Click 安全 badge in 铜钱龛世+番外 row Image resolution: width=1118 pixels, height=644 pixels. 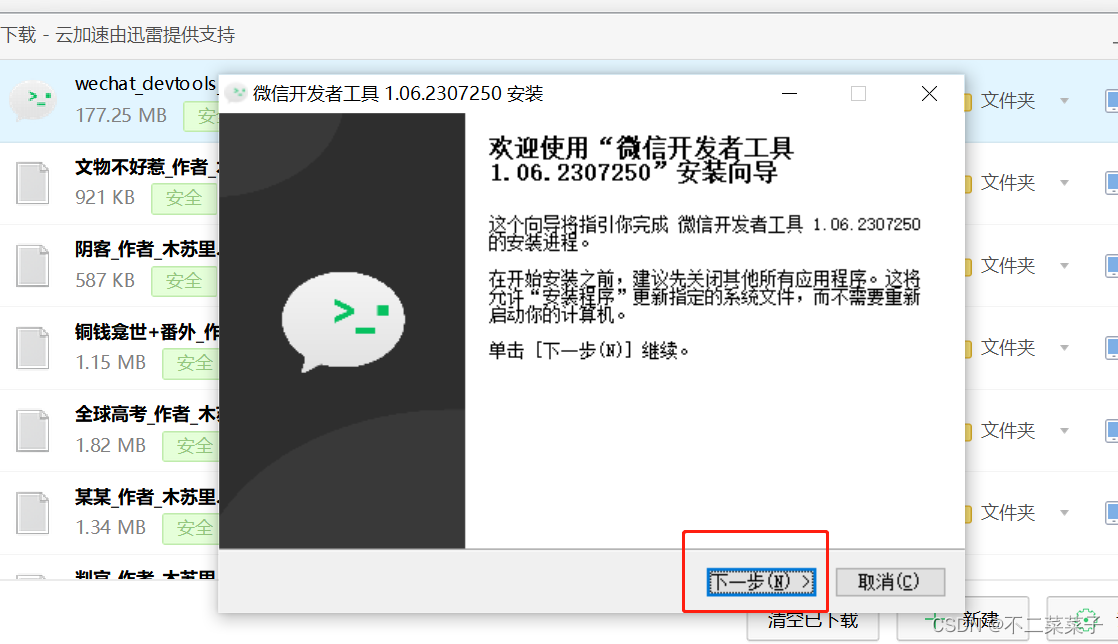190,364
